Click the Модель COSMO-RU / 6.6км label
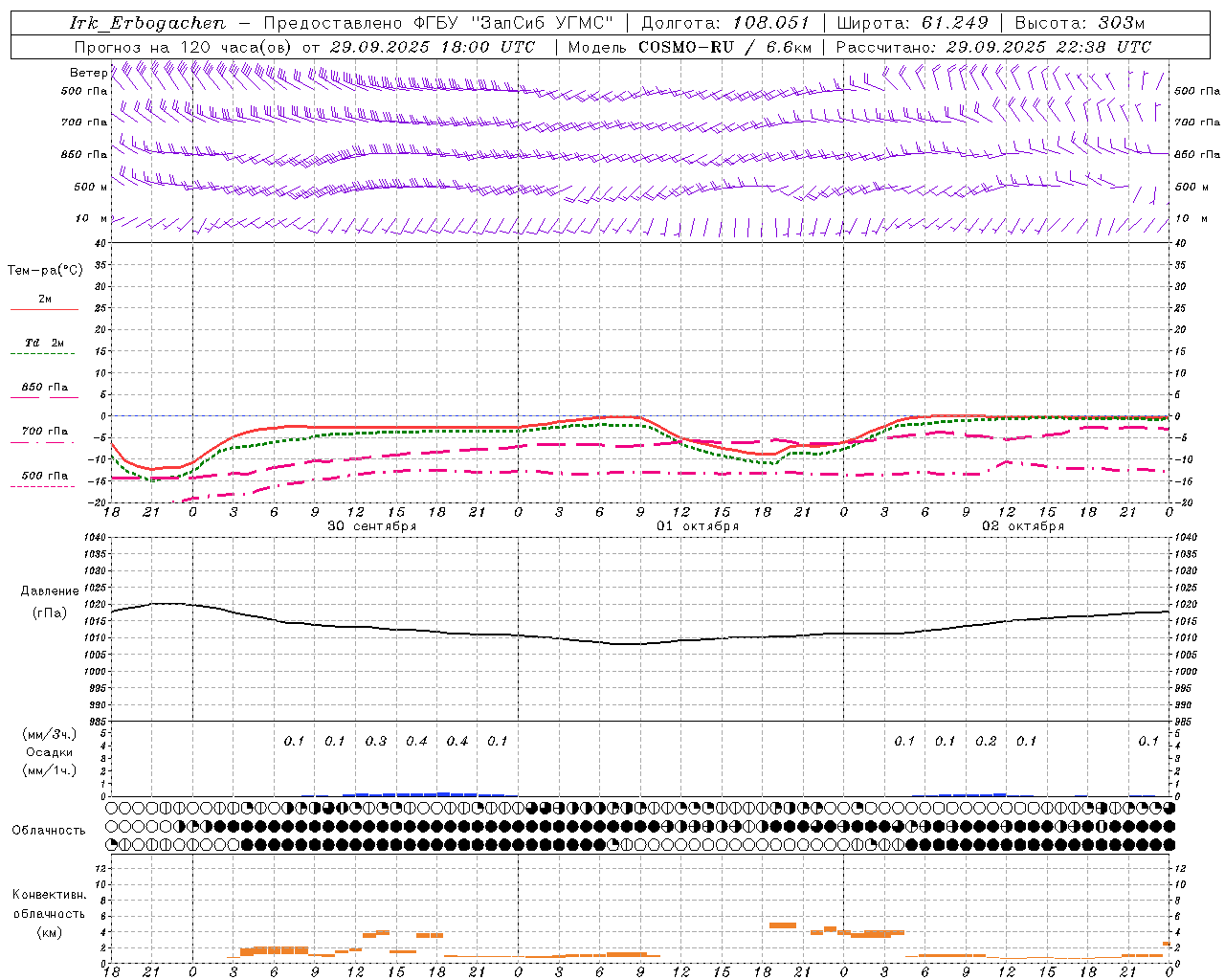 (690, 47)
